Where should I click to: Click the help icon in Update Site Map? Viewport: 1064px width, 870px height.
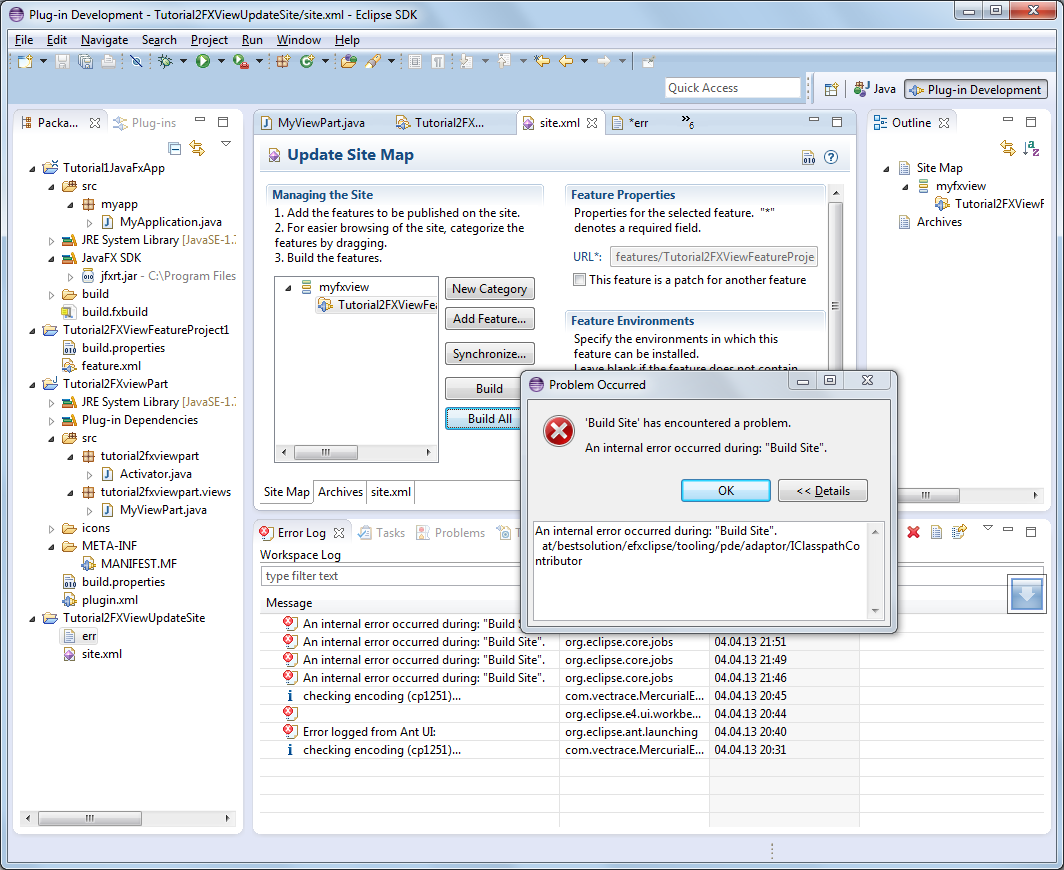pyautogui.click(x=831, y=157)
